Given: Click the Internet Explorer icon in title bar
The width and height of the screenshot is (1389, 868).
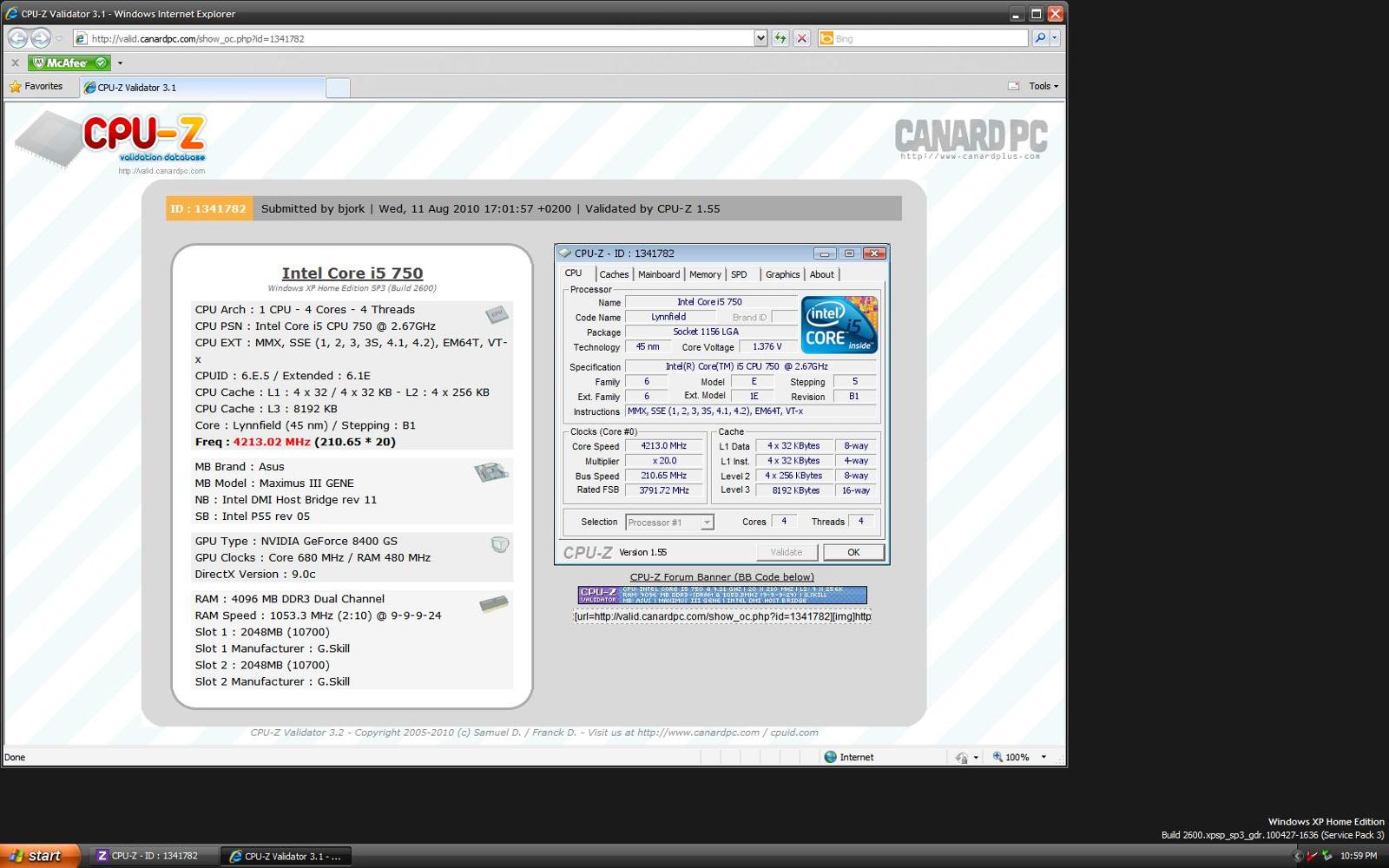Looking at the screenshot, I should [11, 14].
